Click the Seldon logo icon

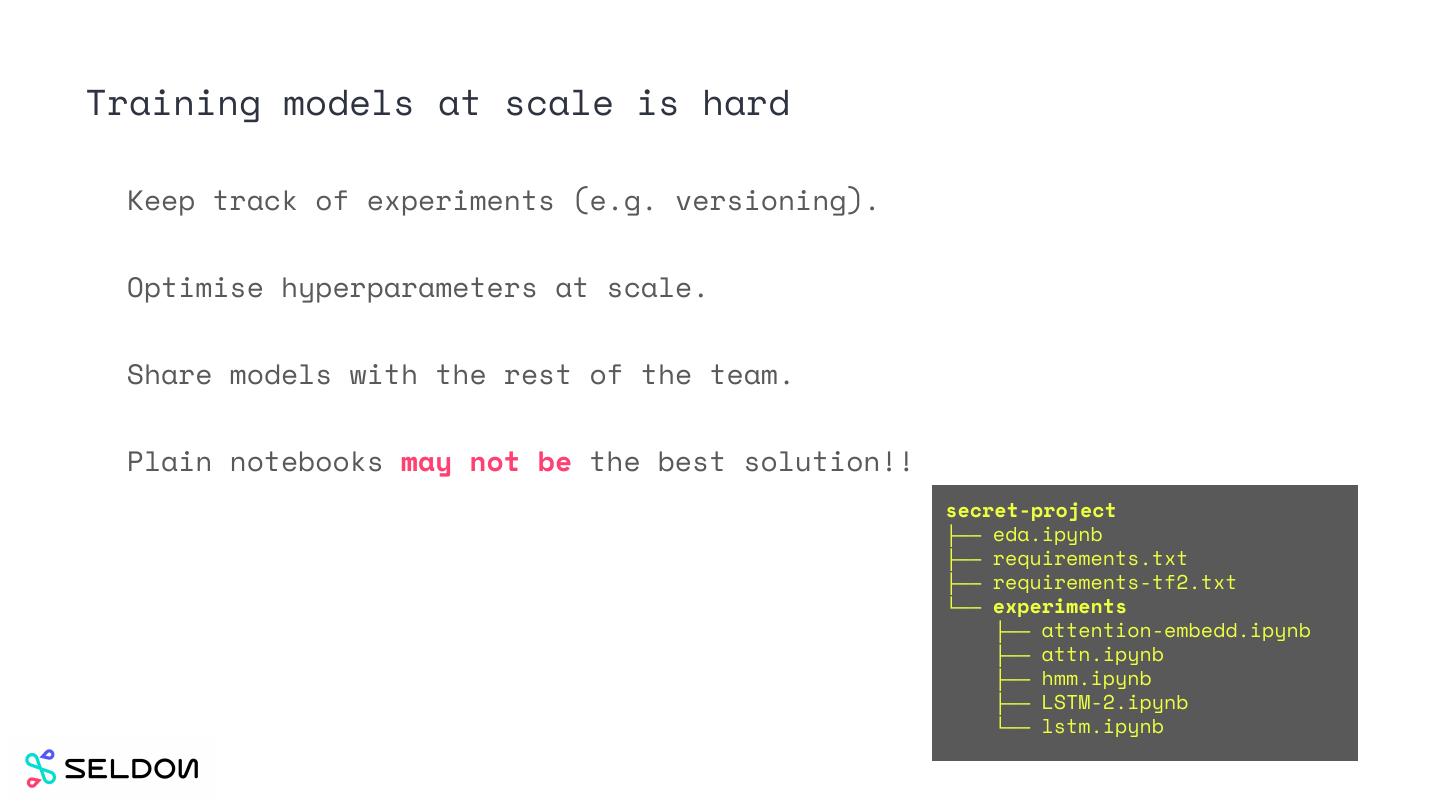(x=41, y=768)
